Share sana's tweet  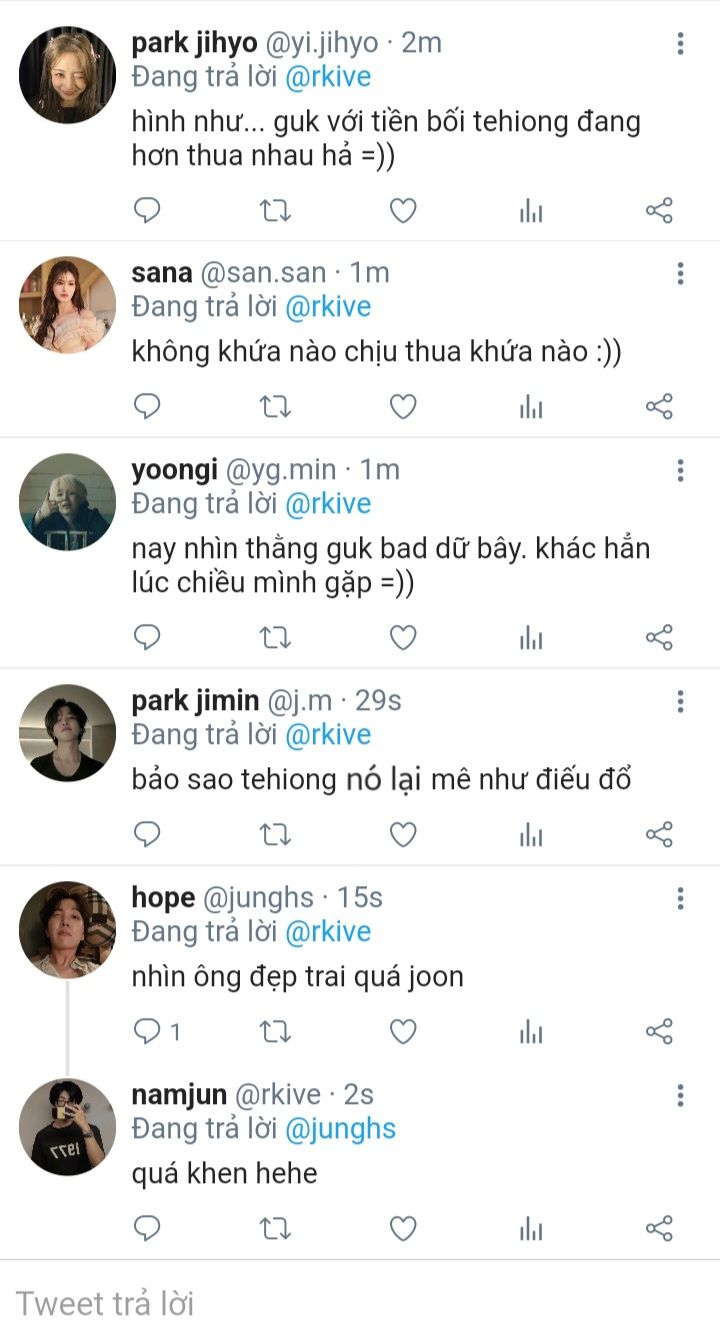click(659, 407)
